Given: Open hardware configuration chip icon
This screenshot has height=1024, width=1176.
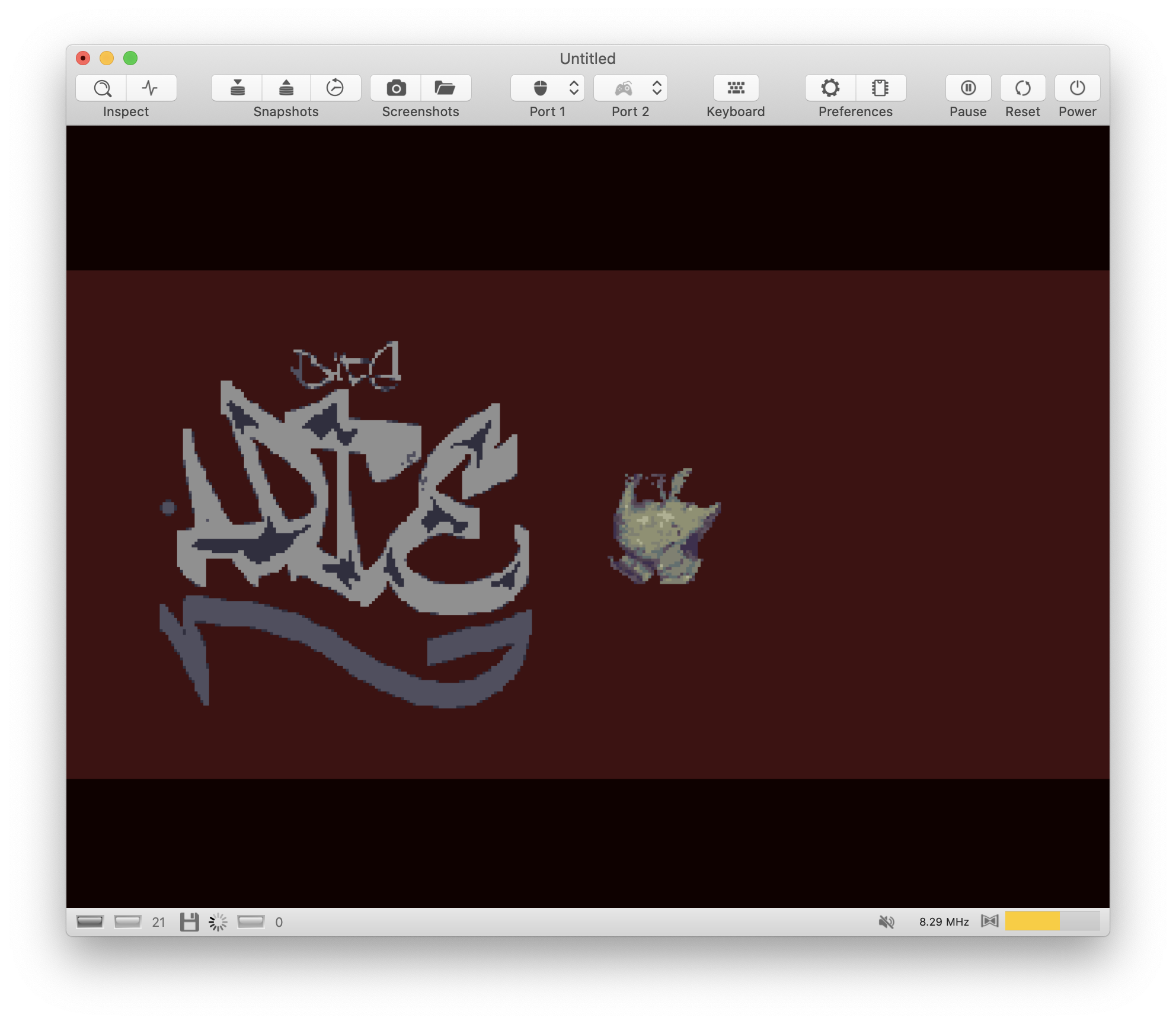Looking at the screenshot, I should (881, 88).
